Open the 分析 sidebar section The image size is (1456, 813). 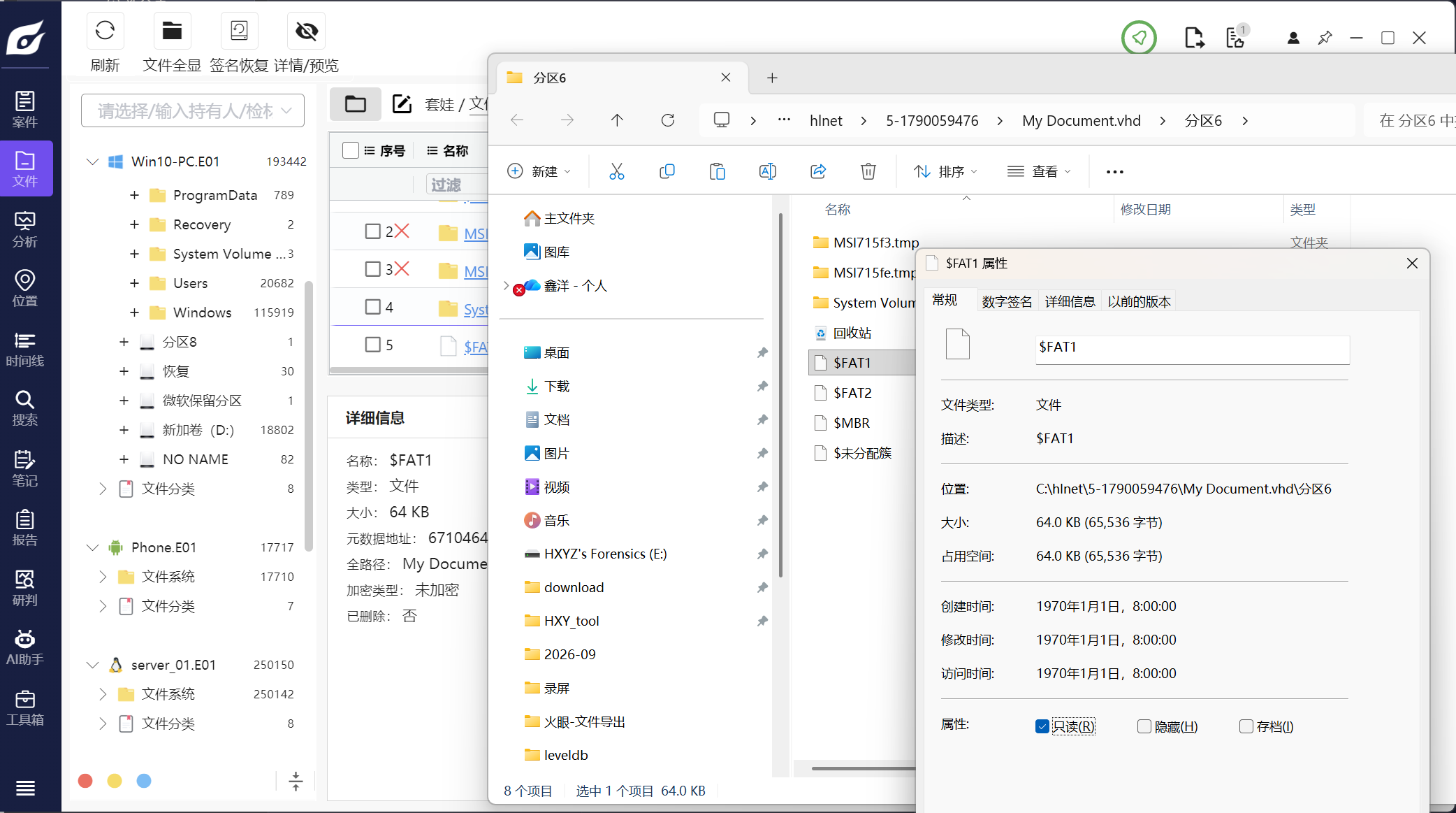pos(25,229)
